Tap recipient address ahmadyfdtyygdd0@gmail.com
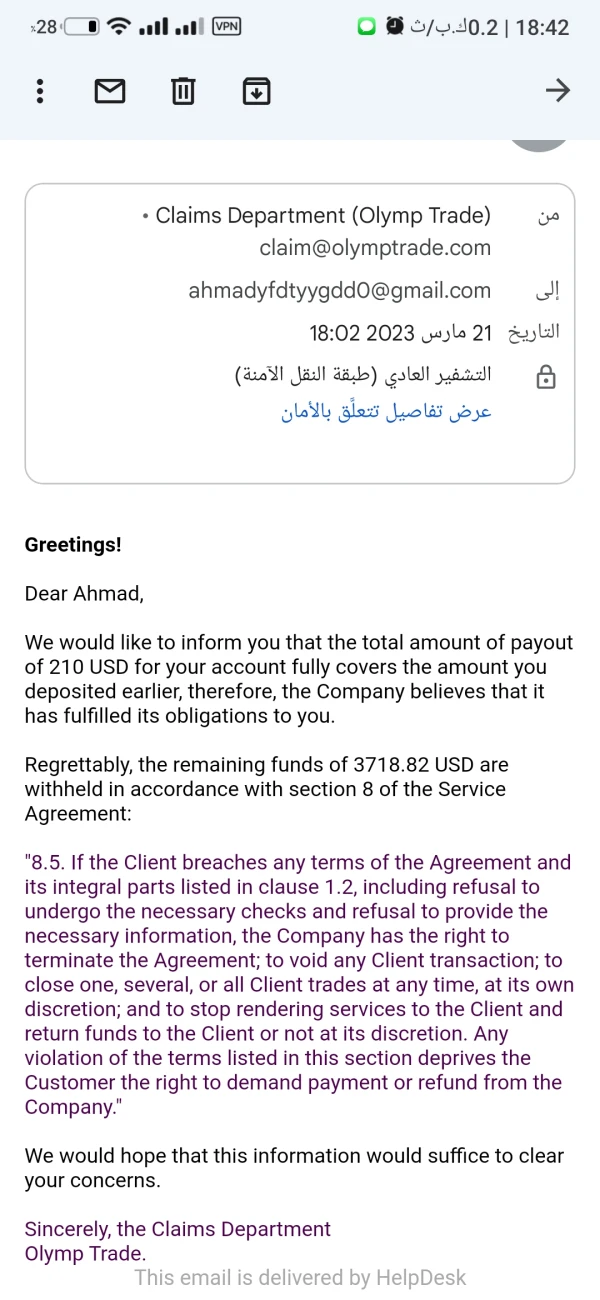 coord(340,291)
